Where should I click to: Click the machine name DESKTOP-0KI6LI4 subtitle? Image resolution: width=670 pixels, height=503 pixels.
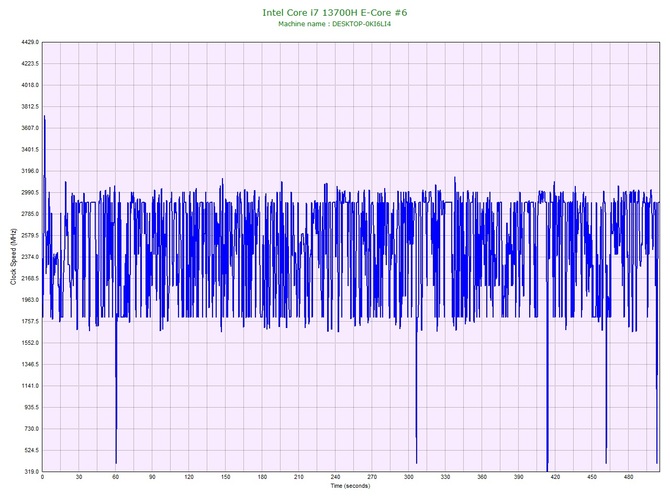335,24
